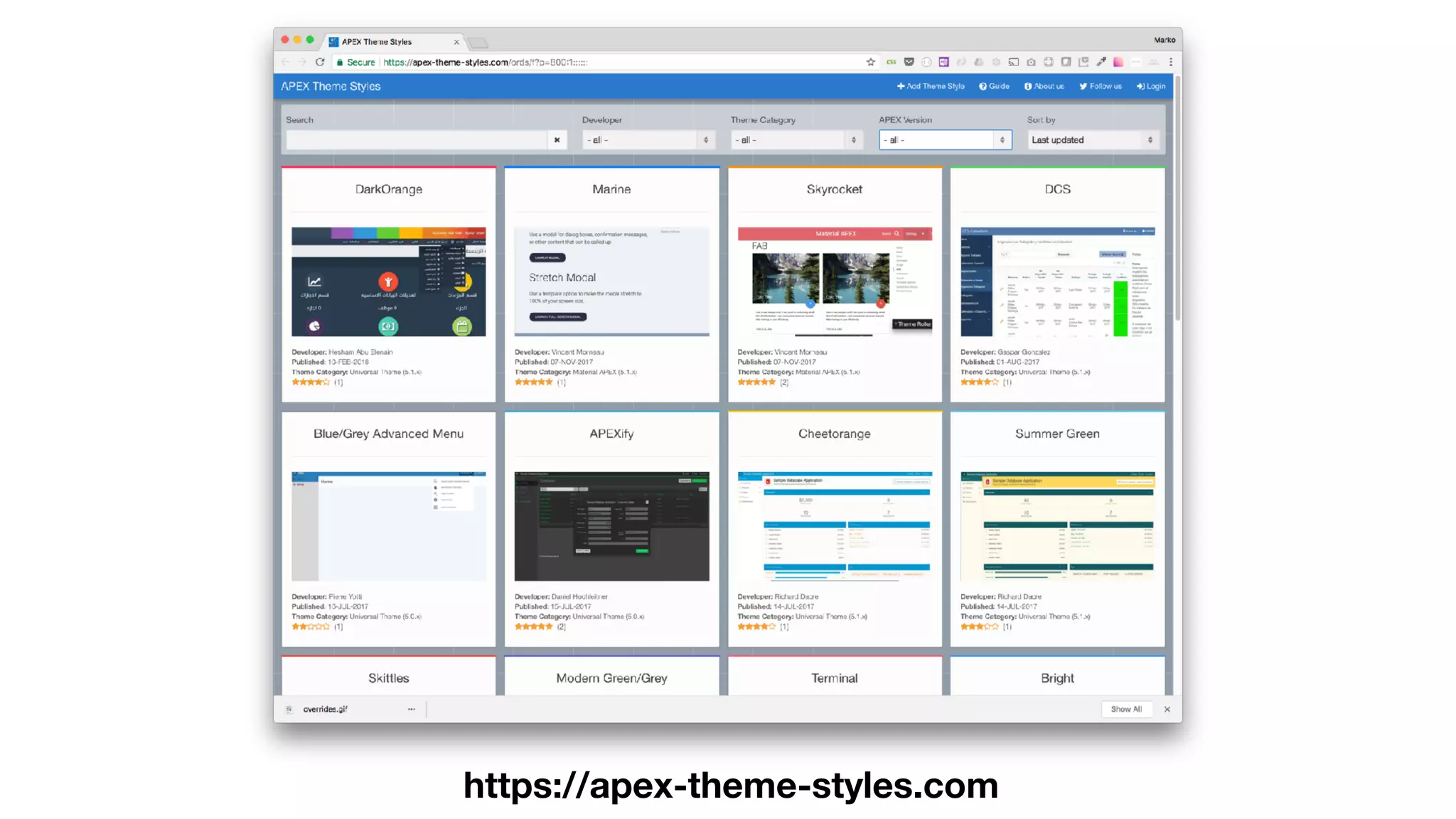Open the Guide link
Screen dimensions: 1456x819
tap(994, 87)
